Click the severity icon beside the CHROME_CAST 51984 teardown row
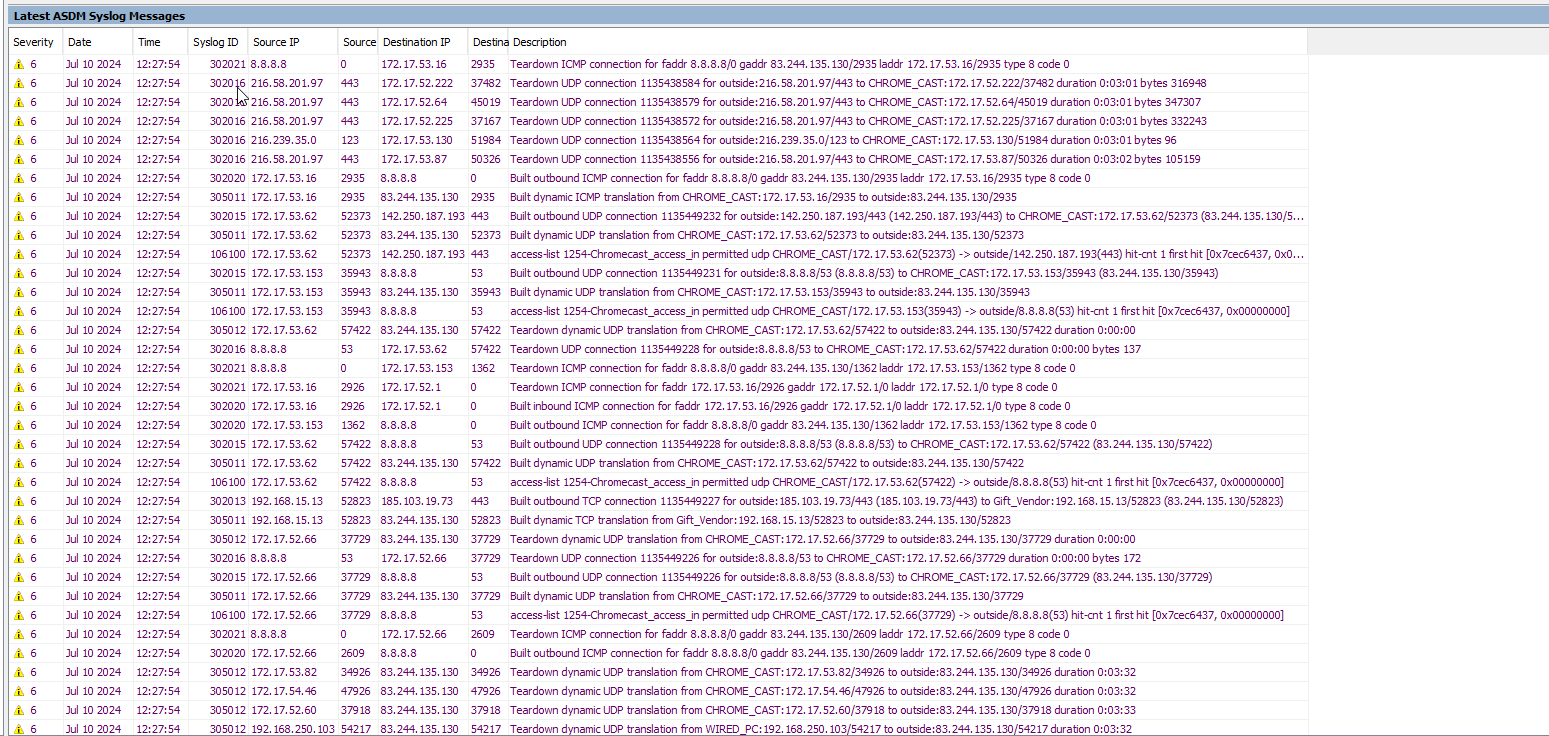1549x736 pixels. [x=18, y=139]
